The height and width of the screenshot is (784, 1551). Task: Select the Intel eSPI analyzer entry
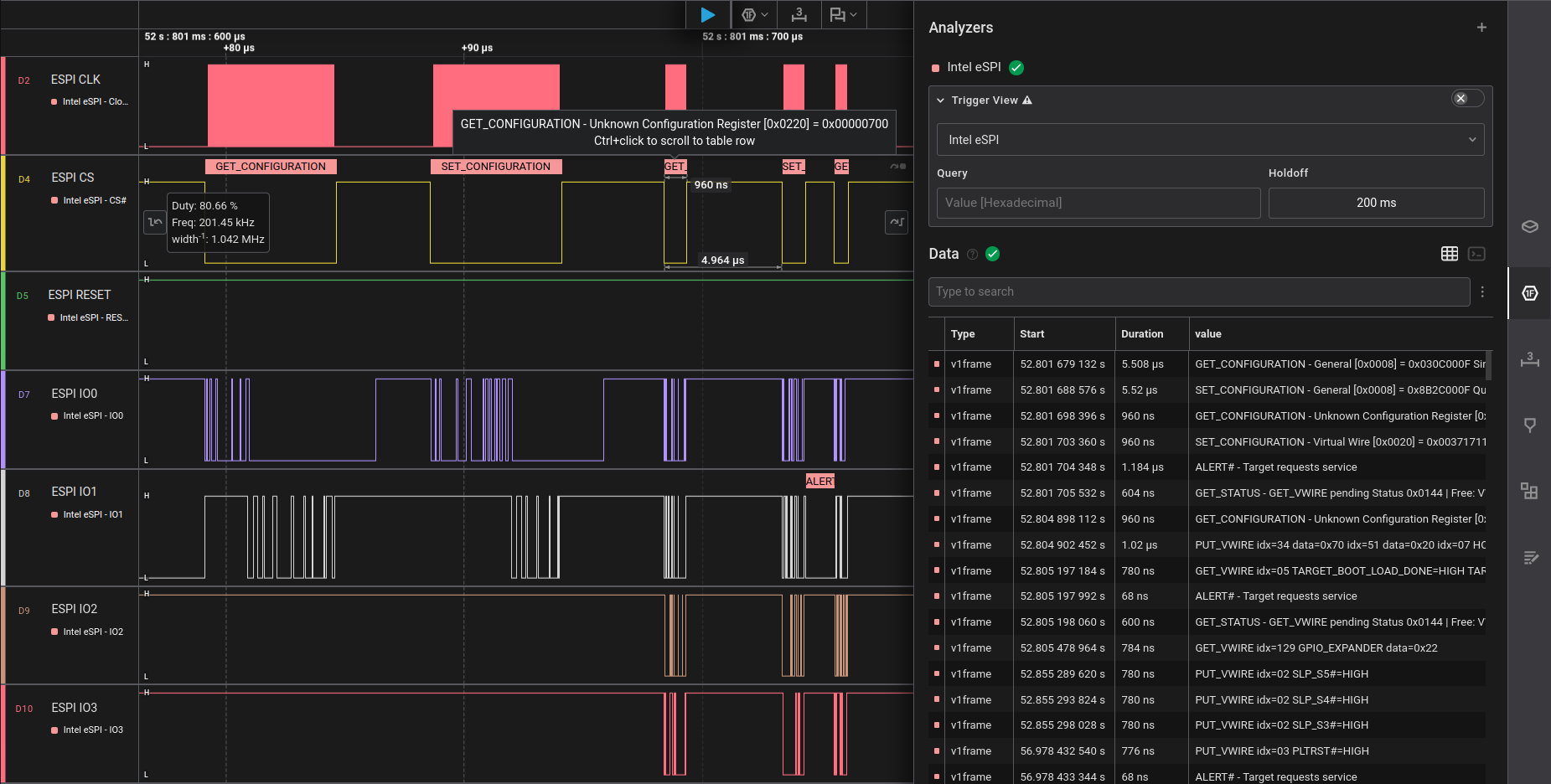tap(974, 67)
